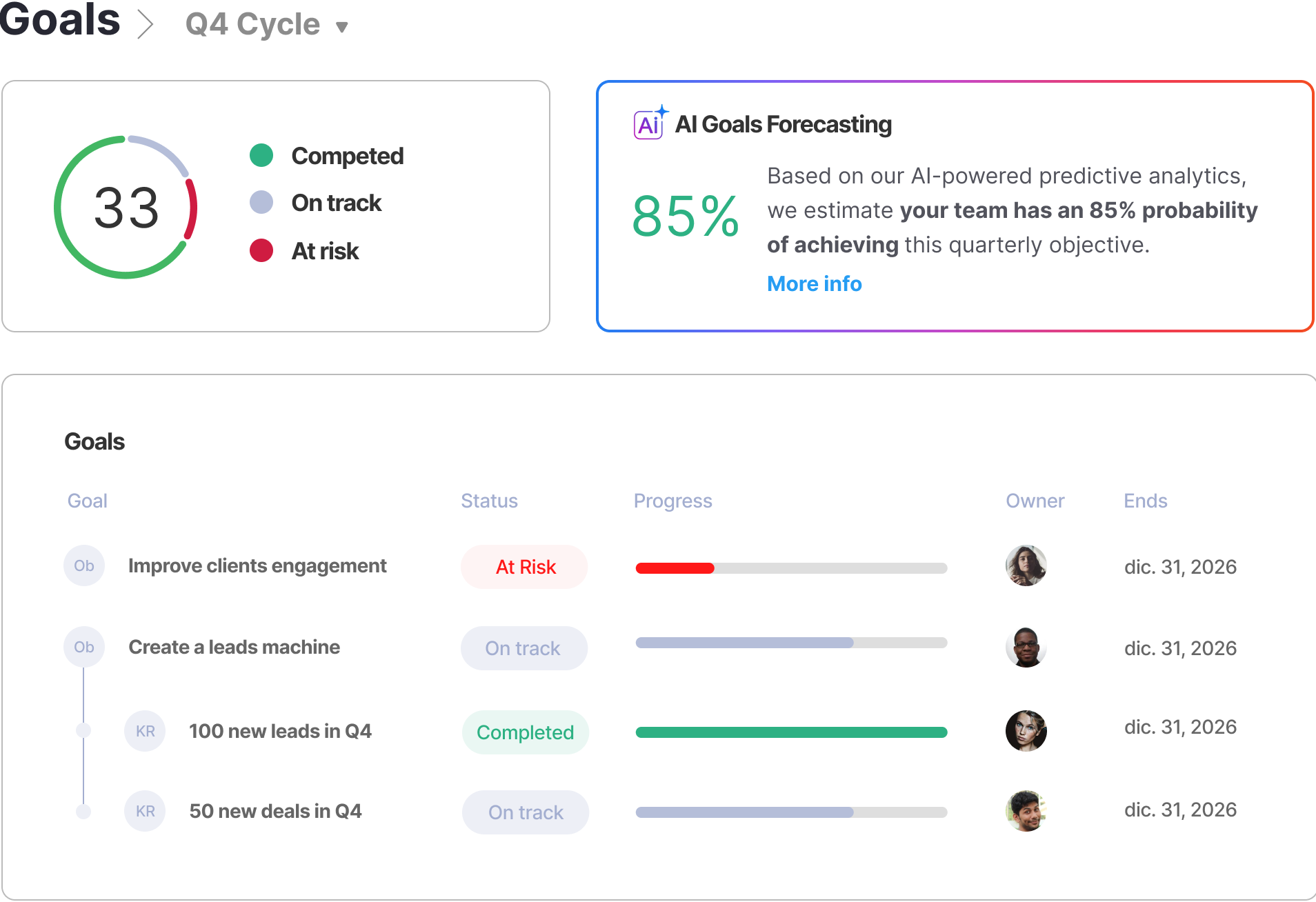Toggle the On track legend dot

point(261,203)
